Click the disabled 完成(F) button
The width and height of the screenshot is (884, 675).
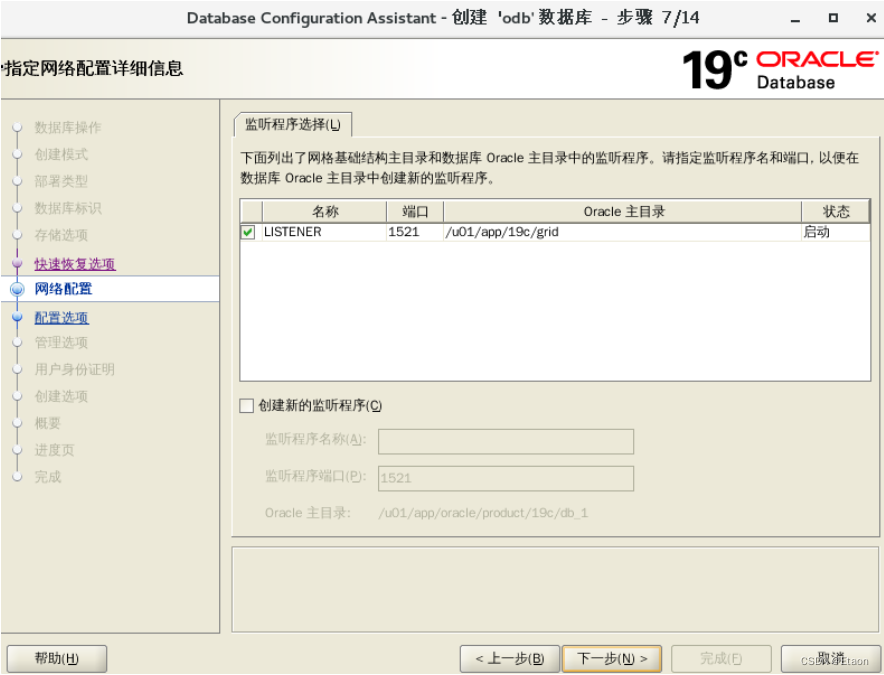tap(721, 658)
